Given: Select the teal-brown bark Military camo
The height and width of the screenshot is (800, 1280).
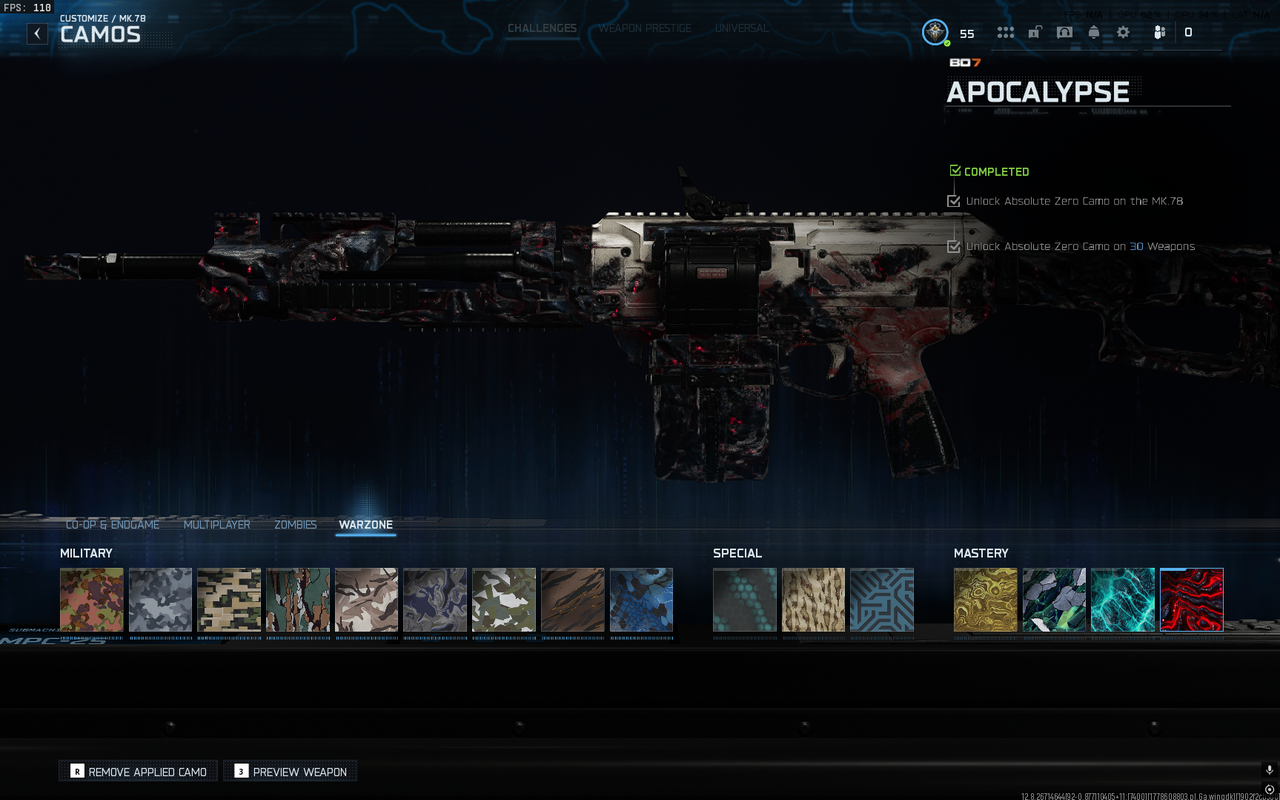Looking at the screenshot, I should (298, 600).
